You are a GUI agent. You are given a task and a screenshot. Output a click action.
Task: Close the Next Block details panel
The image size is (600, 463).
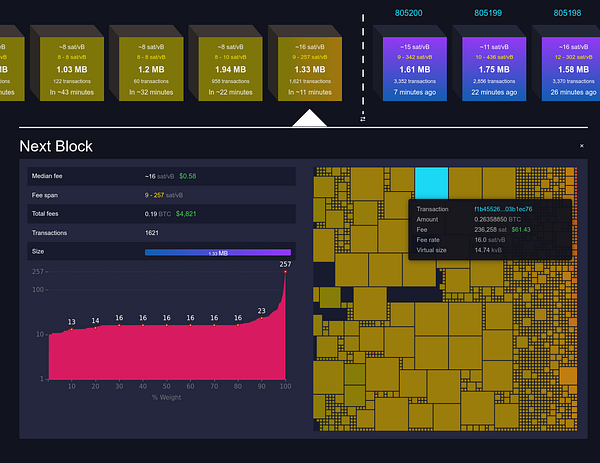(581, 145)
